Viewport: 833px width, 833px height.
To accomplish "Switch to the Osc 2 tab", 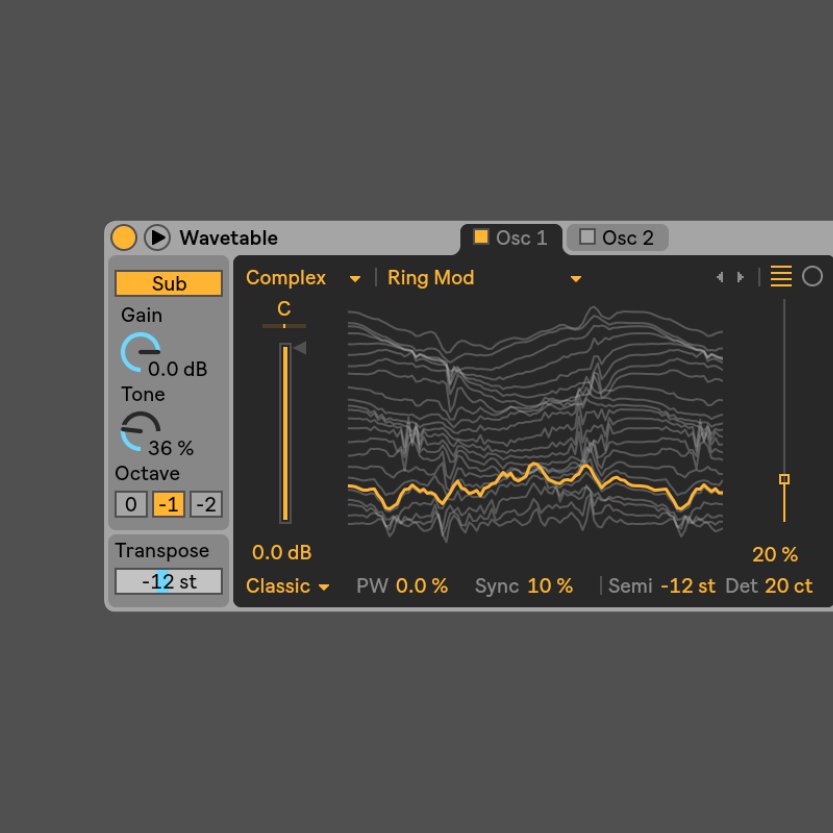I will 617,238.
